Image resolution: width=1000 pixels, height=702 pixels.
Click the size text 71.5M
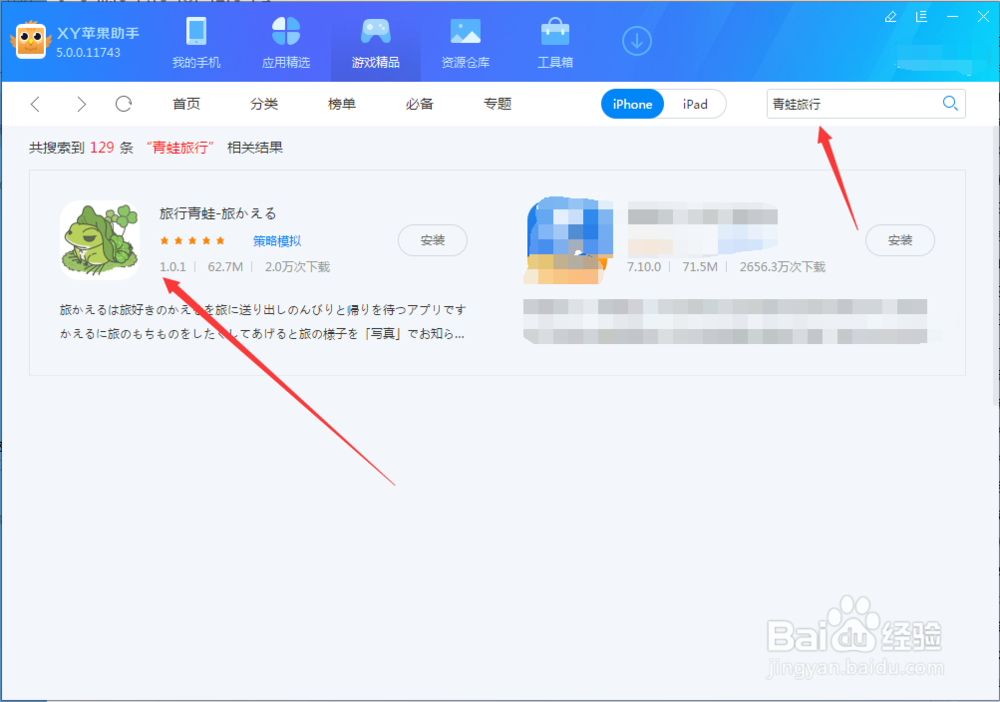coord(700,267)
